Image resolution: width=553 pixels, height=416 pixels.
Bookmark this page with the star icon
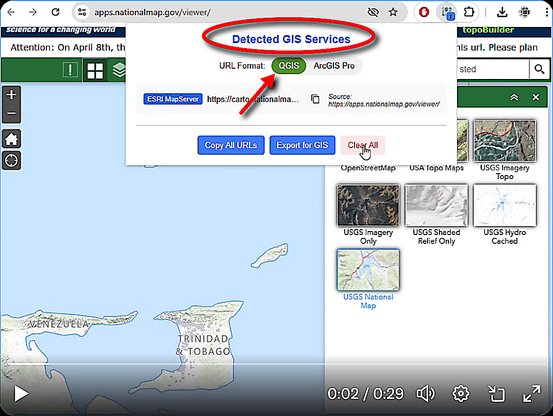(x=393, y=12)
